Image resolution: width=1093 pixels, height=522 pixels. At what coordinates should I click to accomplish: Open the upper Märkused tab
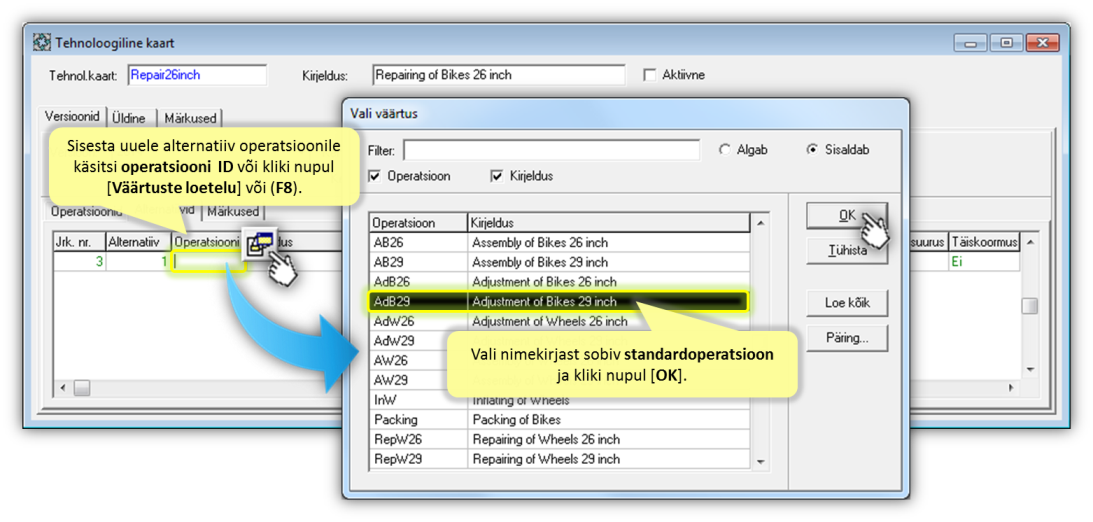[x=189, y=118]
